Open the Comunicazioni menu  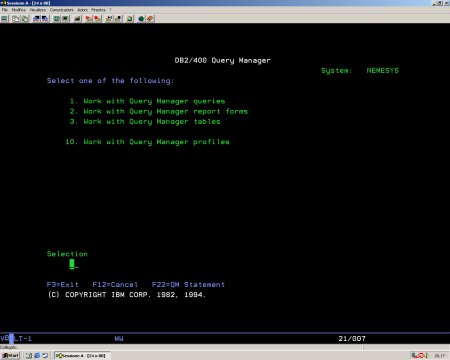[61, 10]
